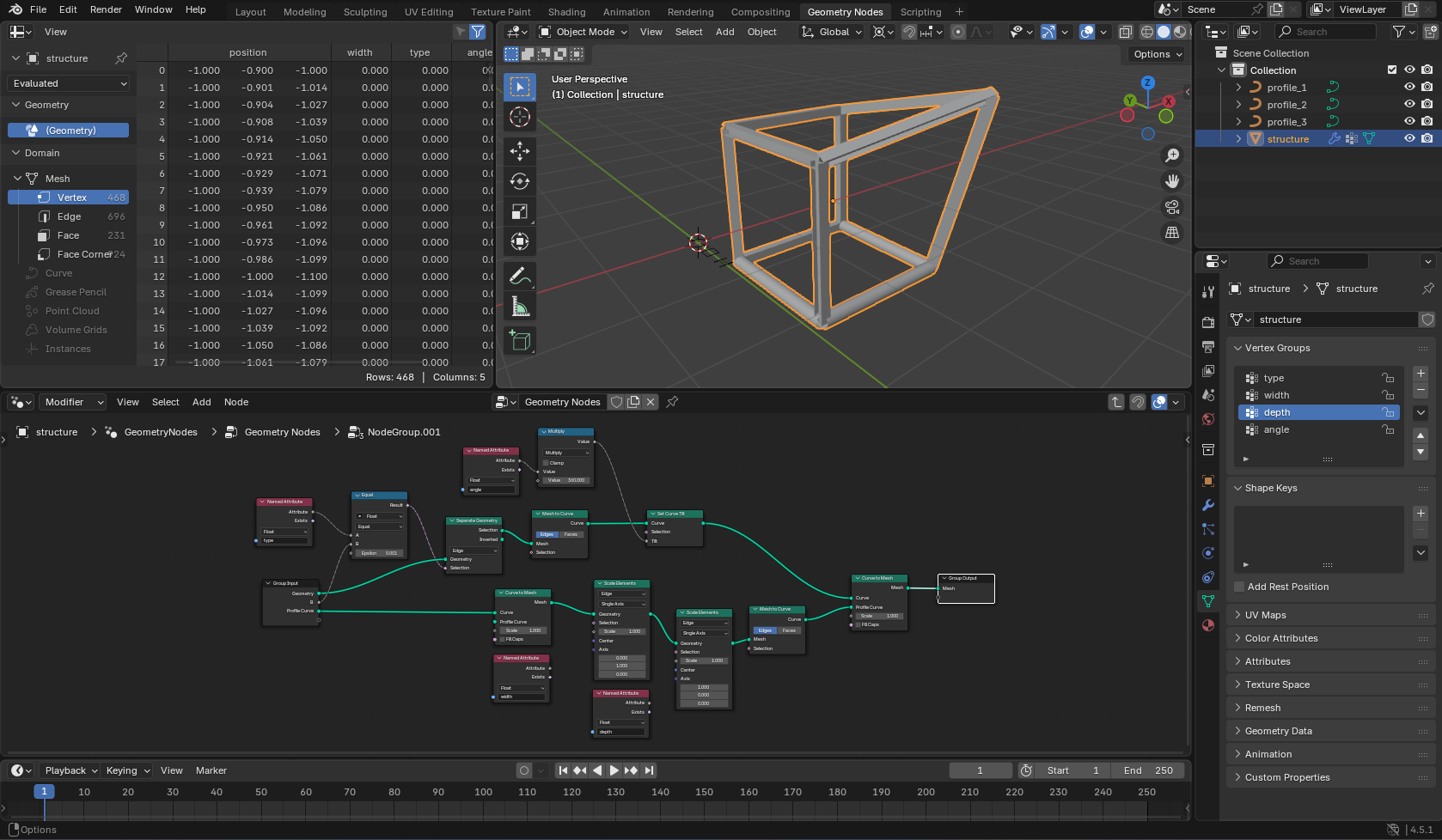Click the viewport pan hand icon
The image size is (1442, 840).
point(1172,181)
